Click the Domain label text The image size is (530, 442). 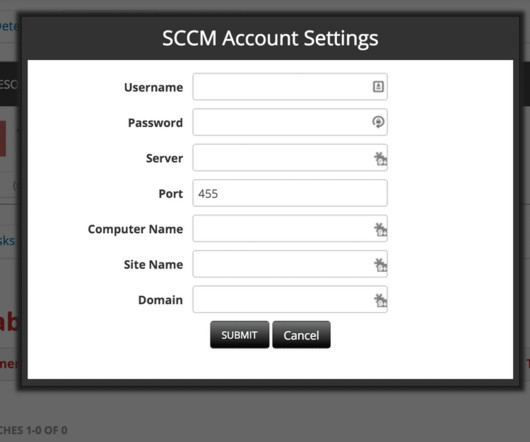(160, 300)
